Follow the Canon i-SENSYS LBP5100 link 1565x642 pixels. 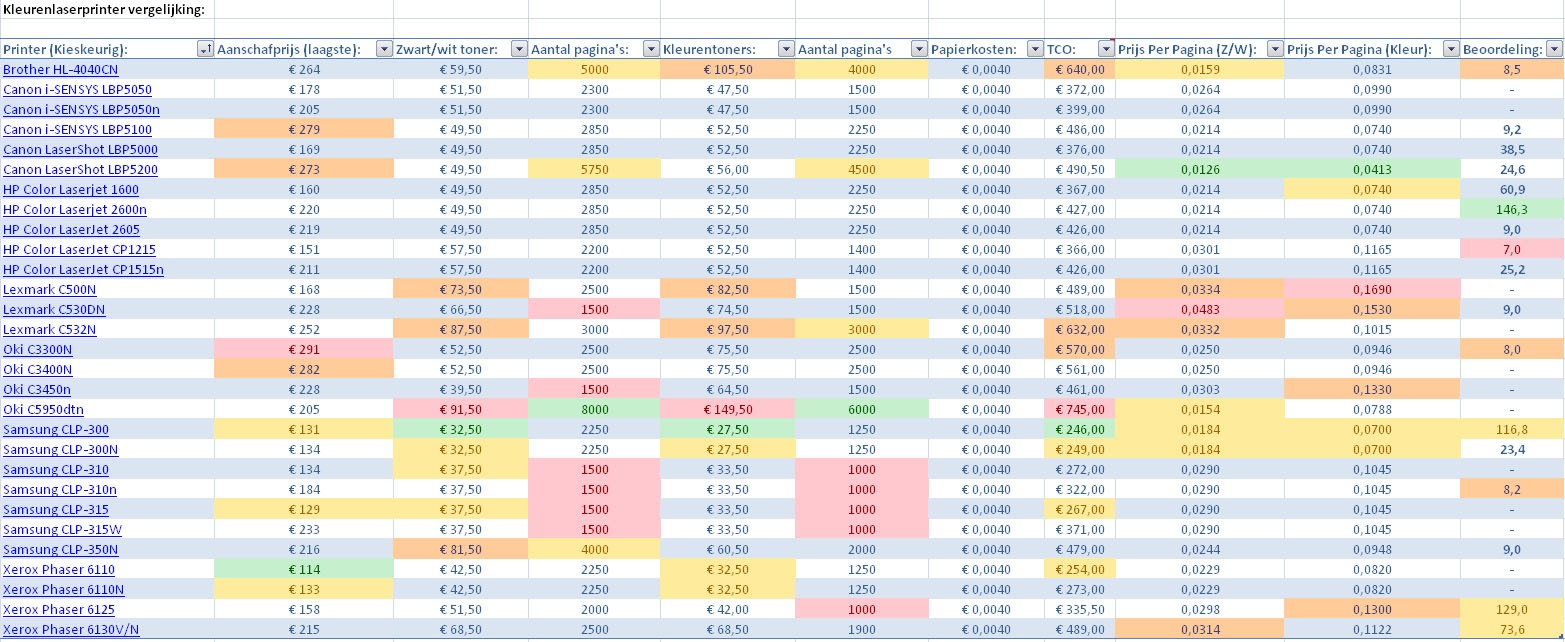click(78, 130)
